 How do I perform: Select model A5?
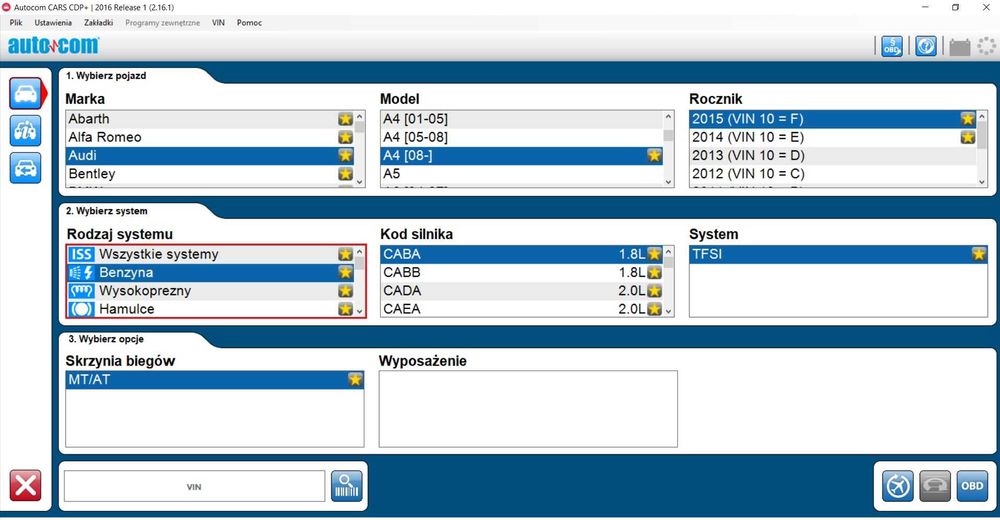coord(522,174)
